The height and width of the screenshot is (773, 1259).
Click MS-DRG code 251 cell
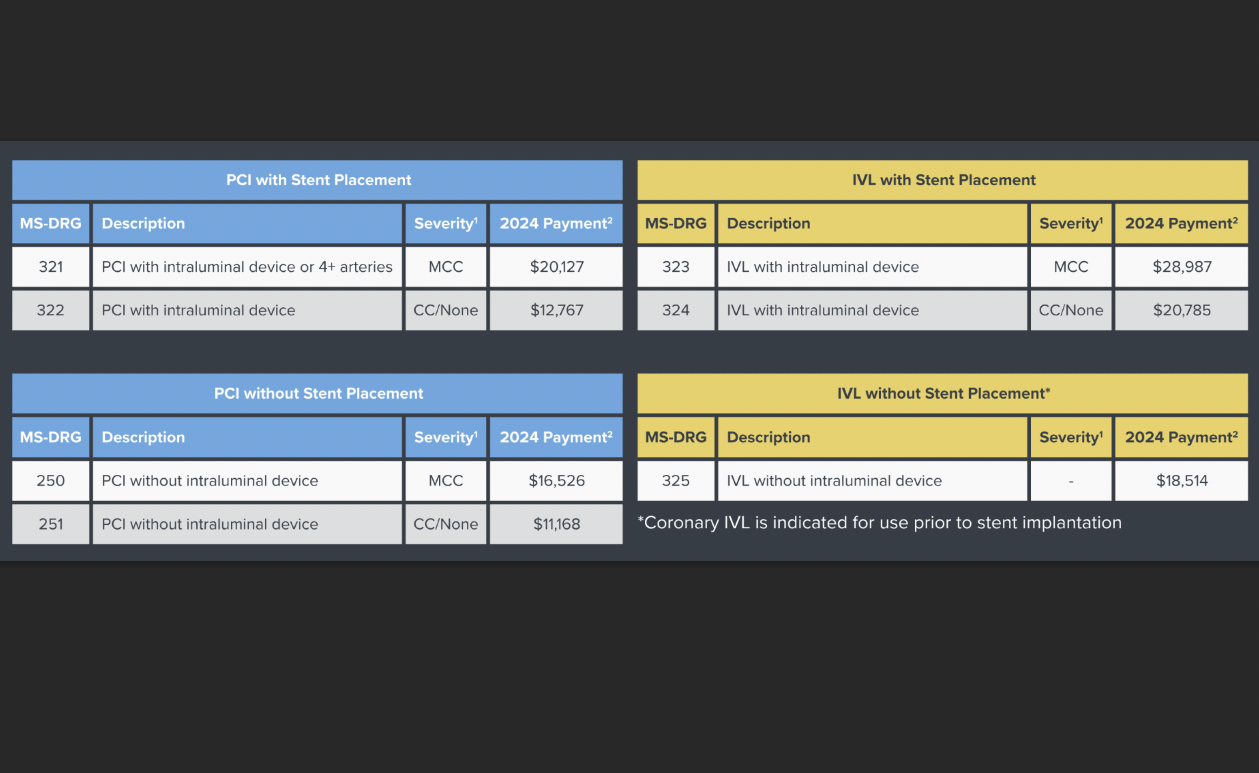pyautogui.click(x=50, y=524)
